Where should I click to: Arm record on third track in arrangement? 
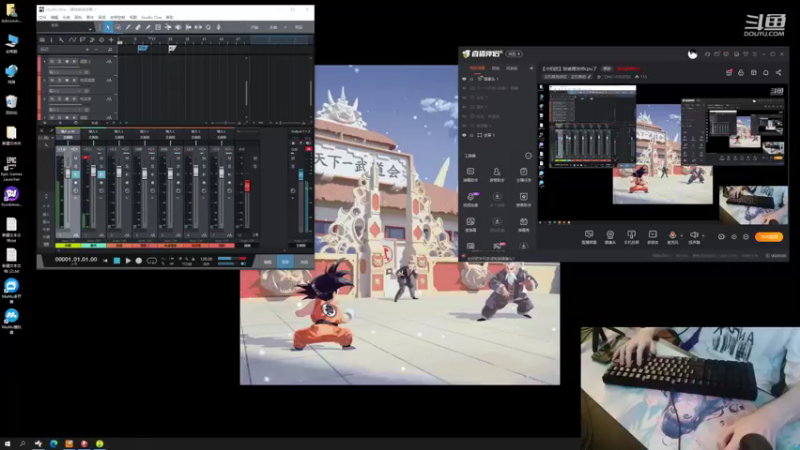click(x=67, y=99)
